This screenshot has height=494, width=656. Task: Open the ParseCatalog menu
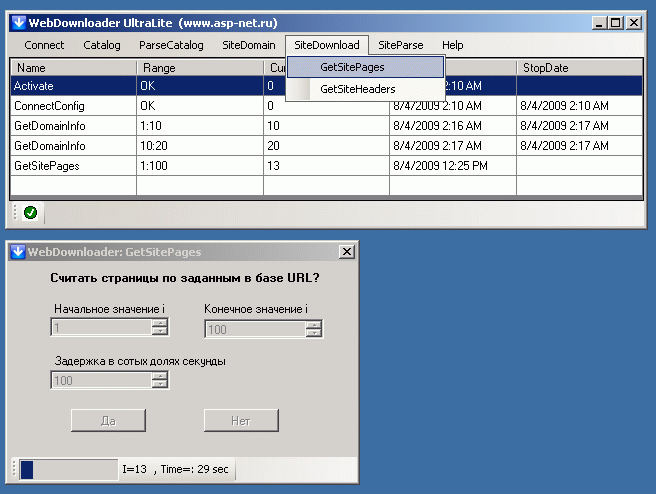(171, 45)
